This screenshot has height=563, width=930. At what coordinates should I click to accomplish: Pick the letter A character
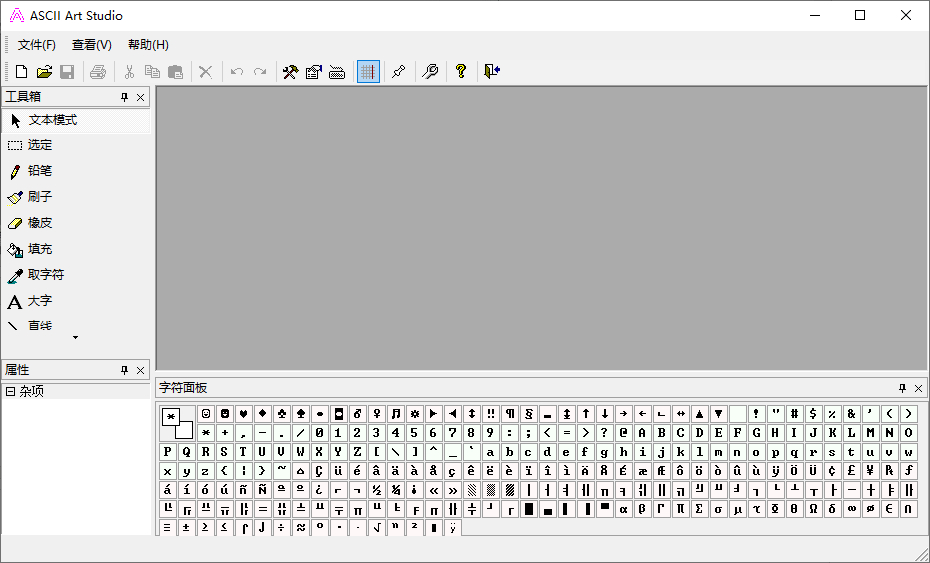tap(642, 432)
